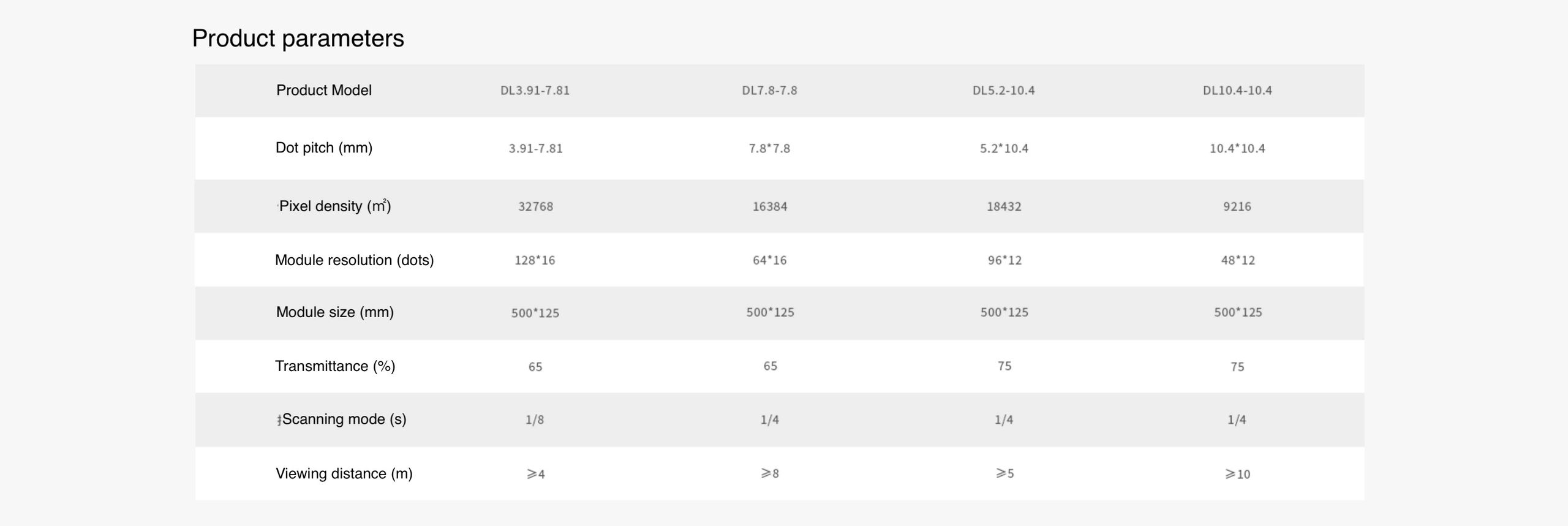Click the Dot pitch (mm) label
The height and width of the screenshot is (526, 1568).
[323, 148]
